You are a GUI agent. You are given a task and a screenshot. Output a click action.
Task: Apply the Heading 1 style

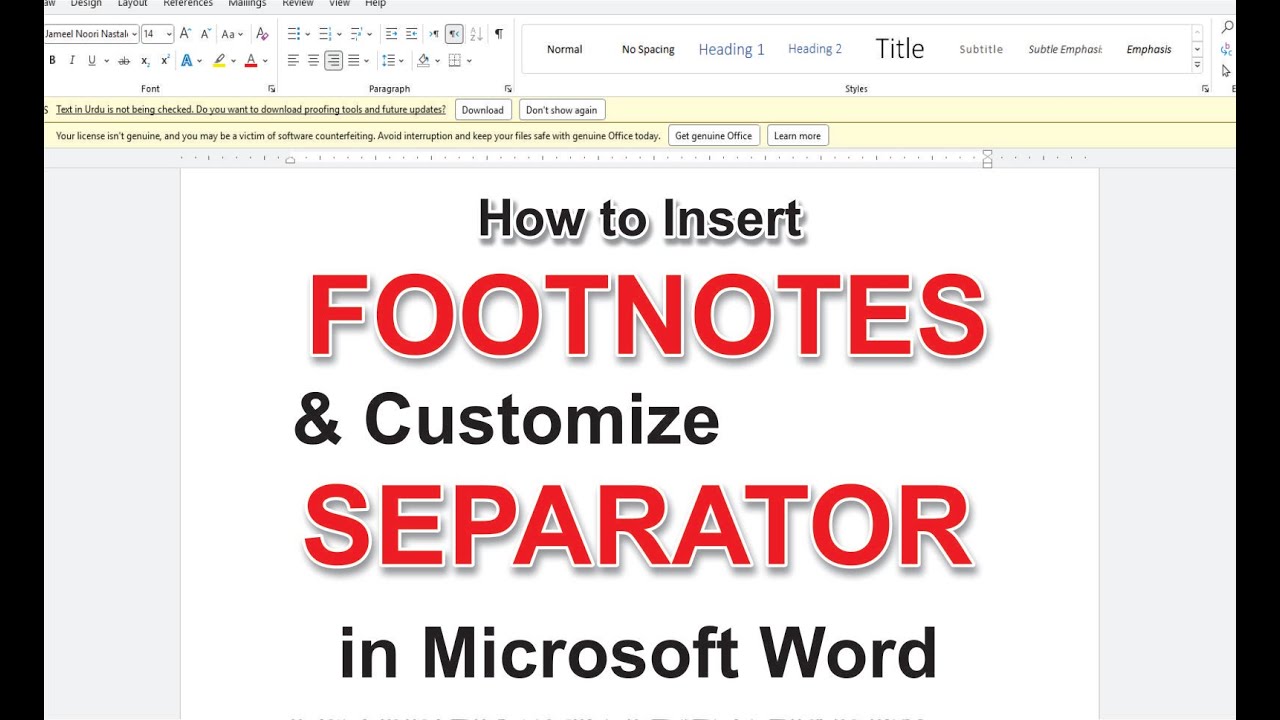731,49
